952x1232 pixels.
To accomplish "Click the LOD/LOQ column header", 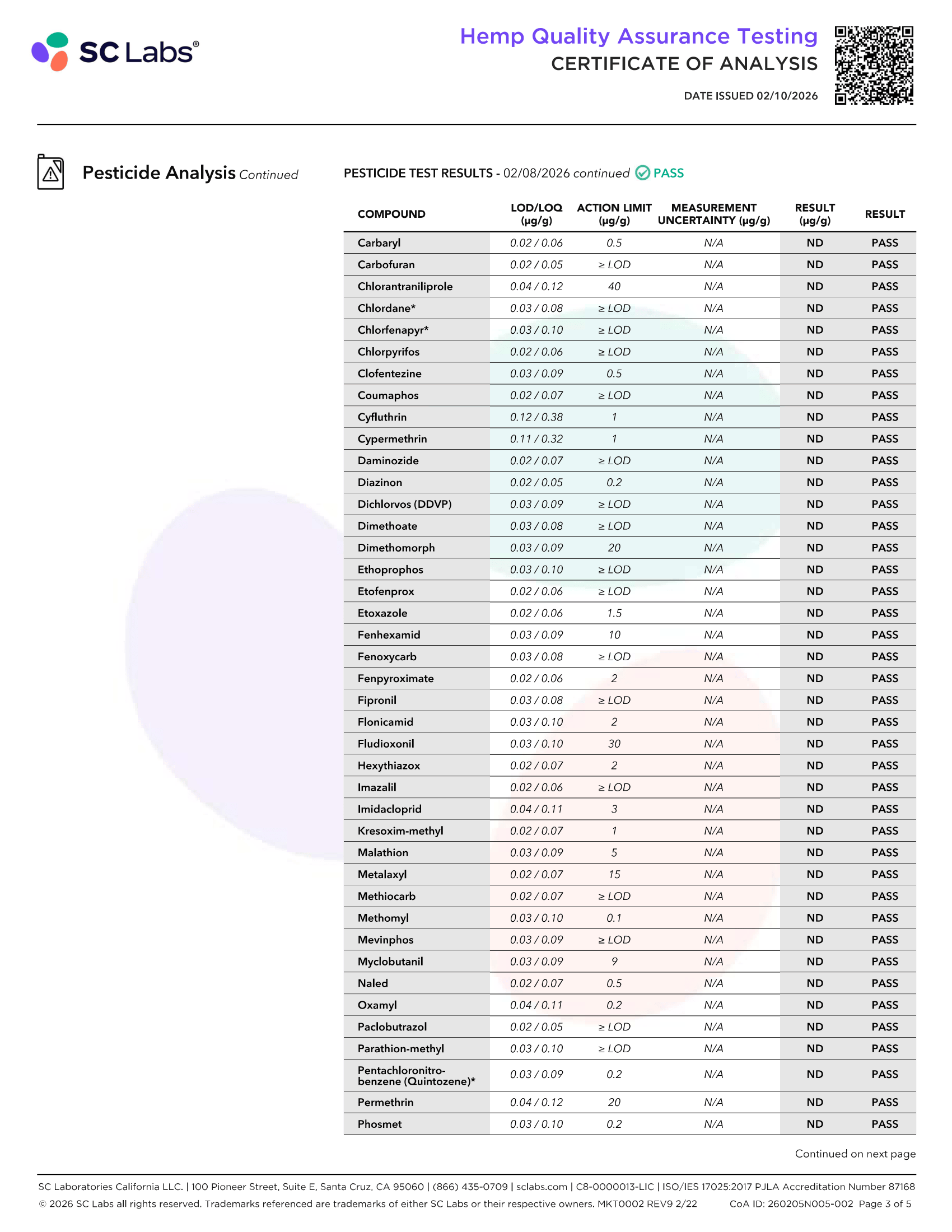I will coord(536,214).
